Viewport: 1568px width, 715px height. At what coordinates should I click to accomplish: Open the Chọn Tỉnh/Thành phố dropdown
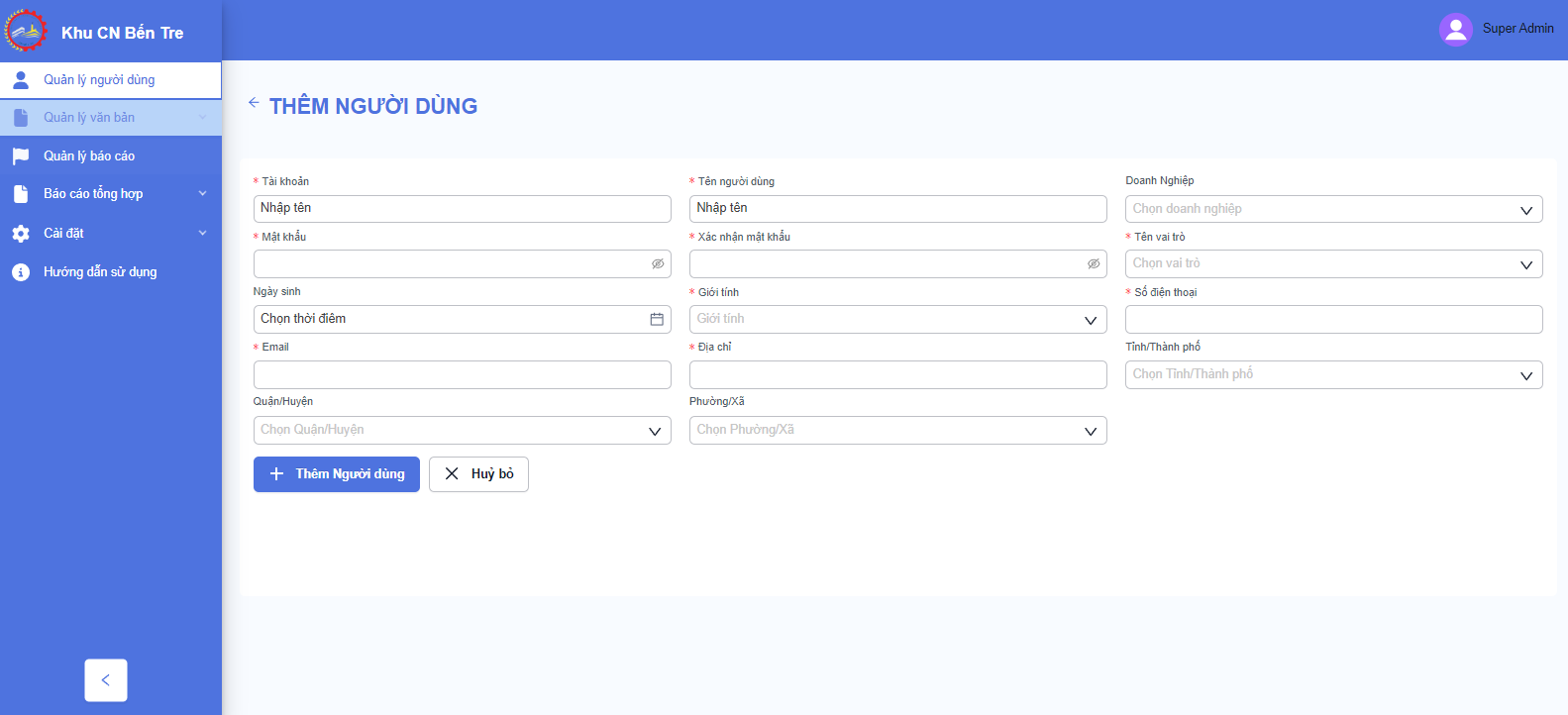click(x=1333, y=374)
